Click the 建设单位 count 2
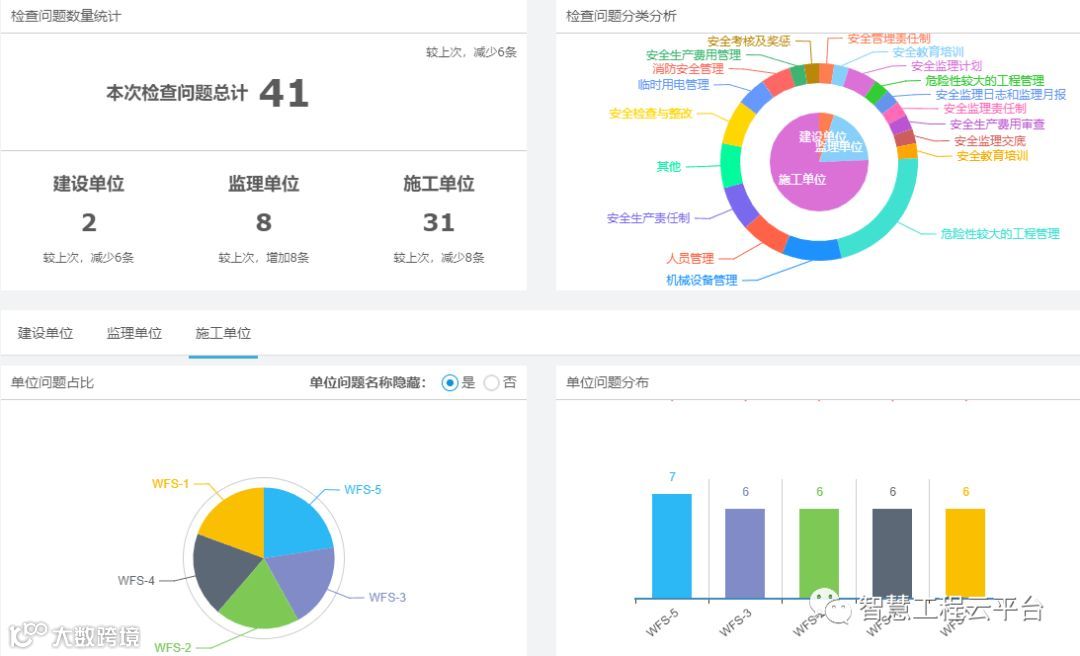This screenshot has width=1080, height=656. [x=89, y=223]
